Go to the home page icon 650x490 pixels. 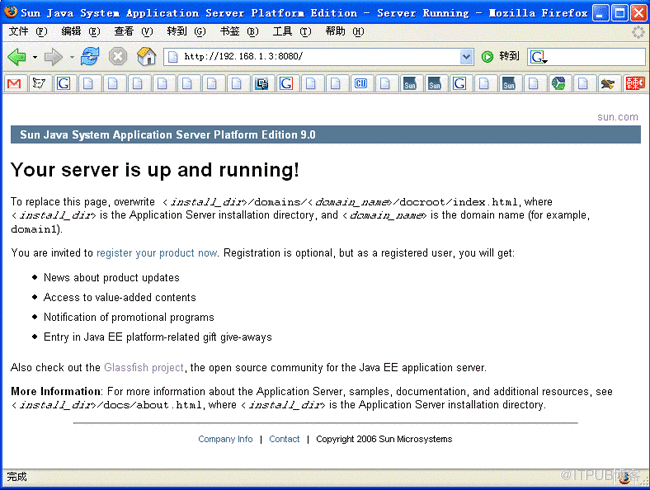(x=146, y=56)
